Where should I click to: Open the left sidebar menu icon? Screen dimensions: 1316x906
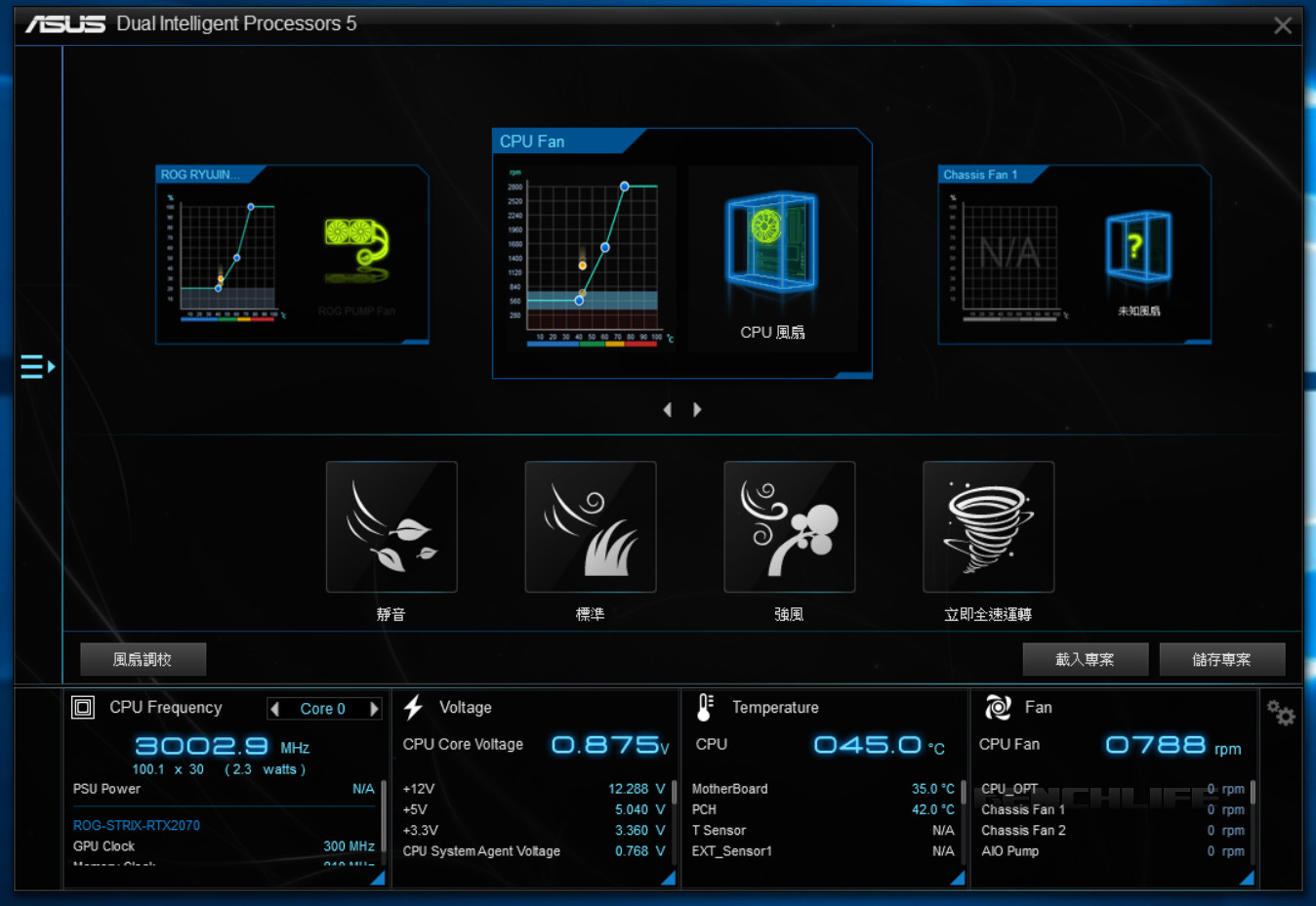coord(37,367)
